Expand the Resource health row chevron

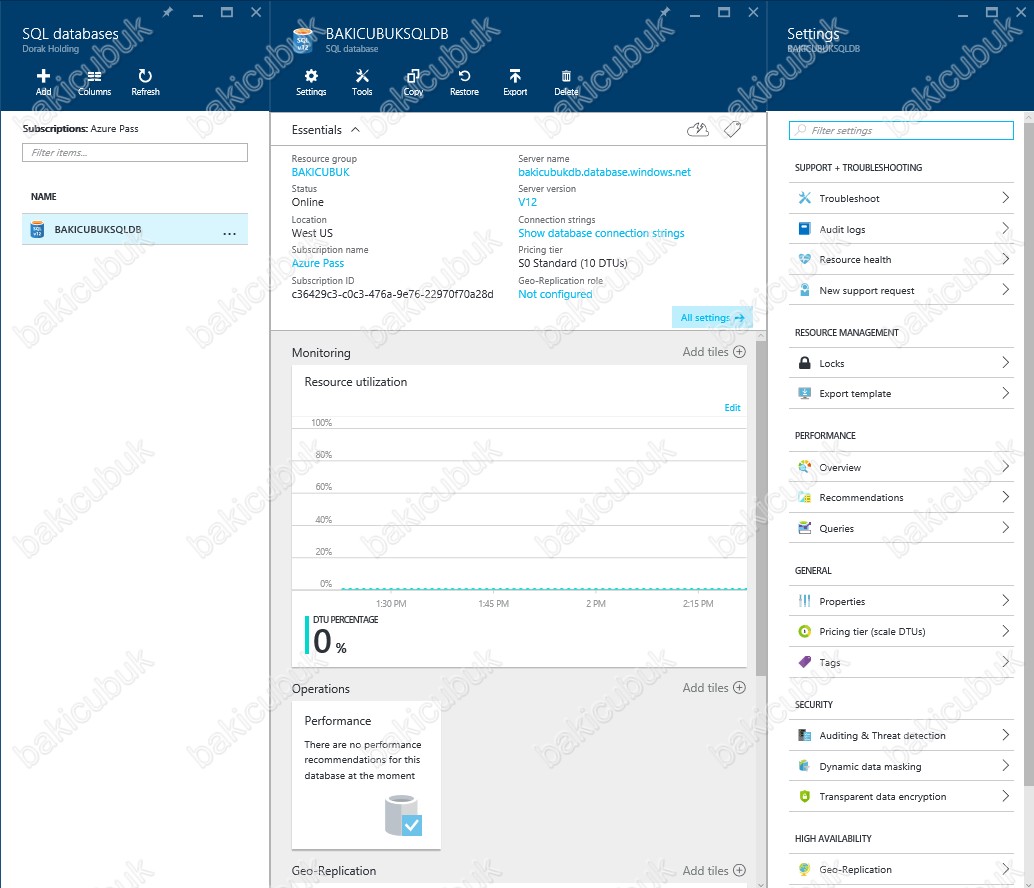[x=1006, y=258]
